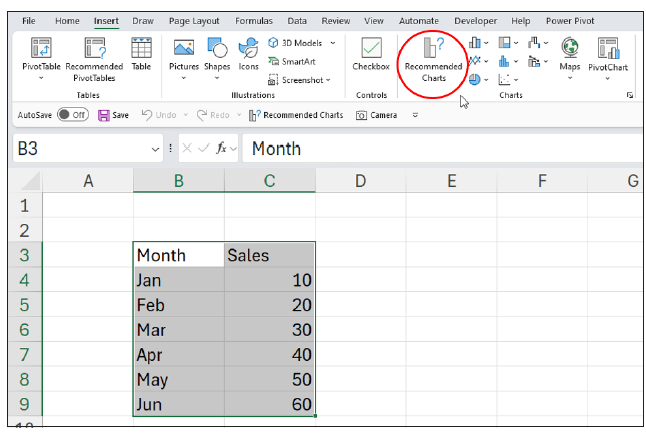Select cell containing May
646x447 pixels.
click(x=179, y=379)
